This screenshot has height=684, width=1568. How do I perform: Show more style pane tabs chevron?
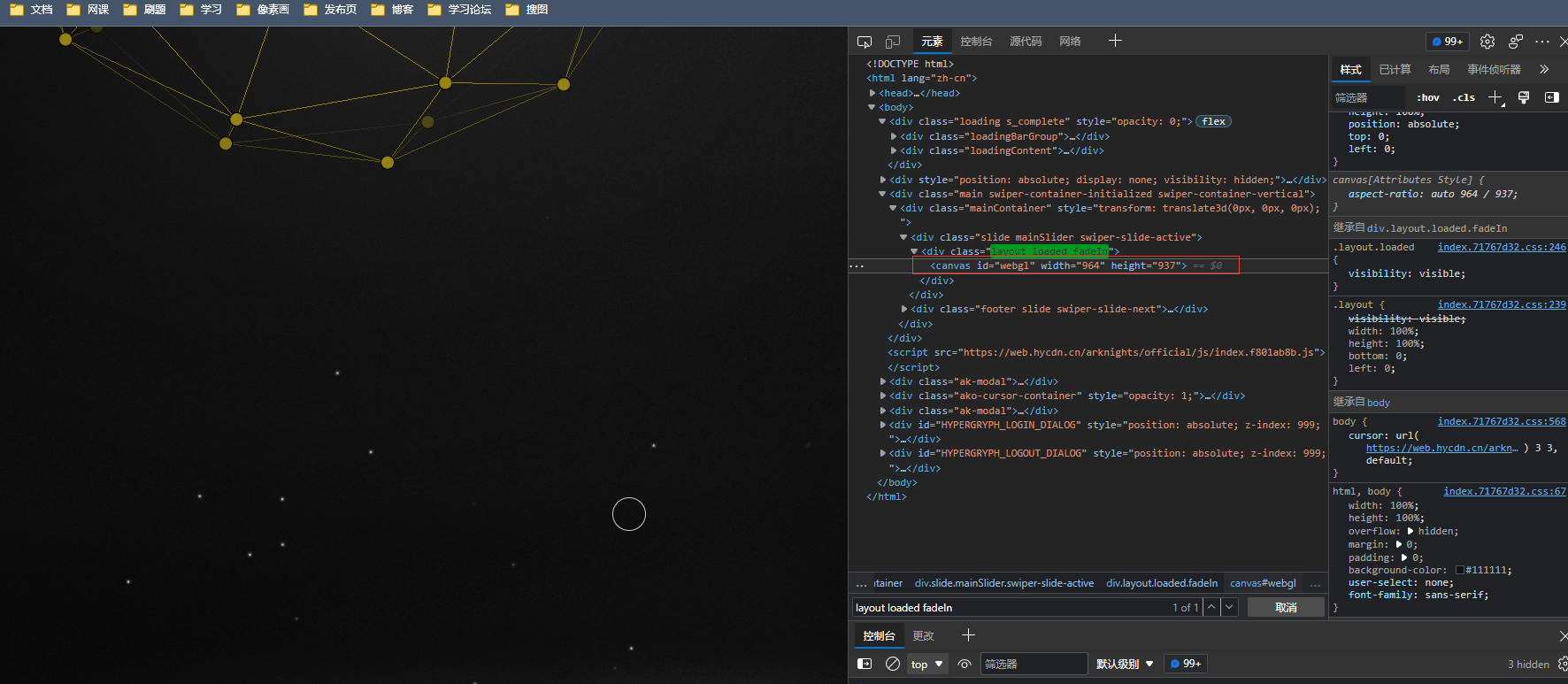1544,69
